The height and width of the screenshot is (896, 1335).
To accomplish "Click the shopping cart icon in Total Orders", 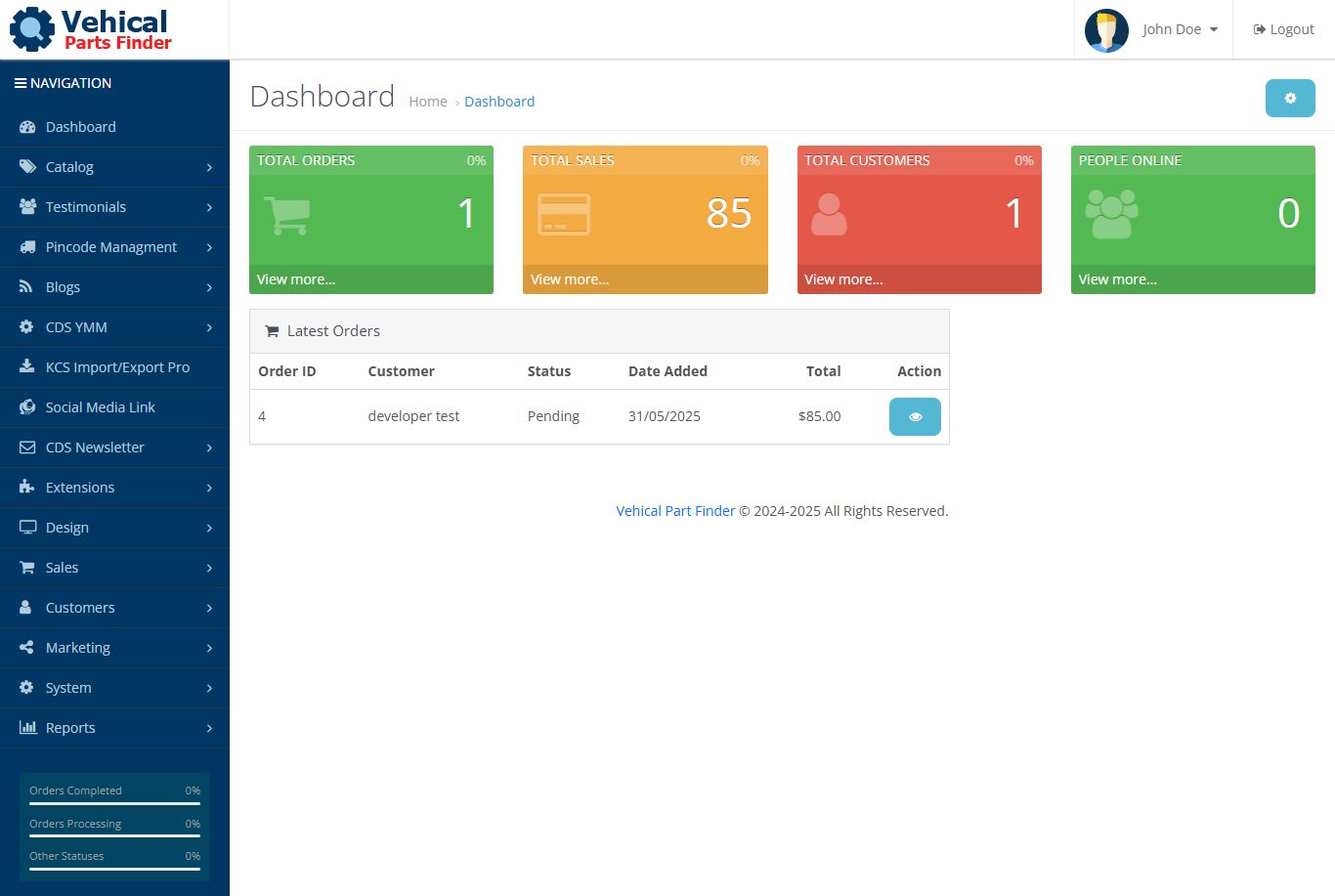I will click(x=287, y=215).
